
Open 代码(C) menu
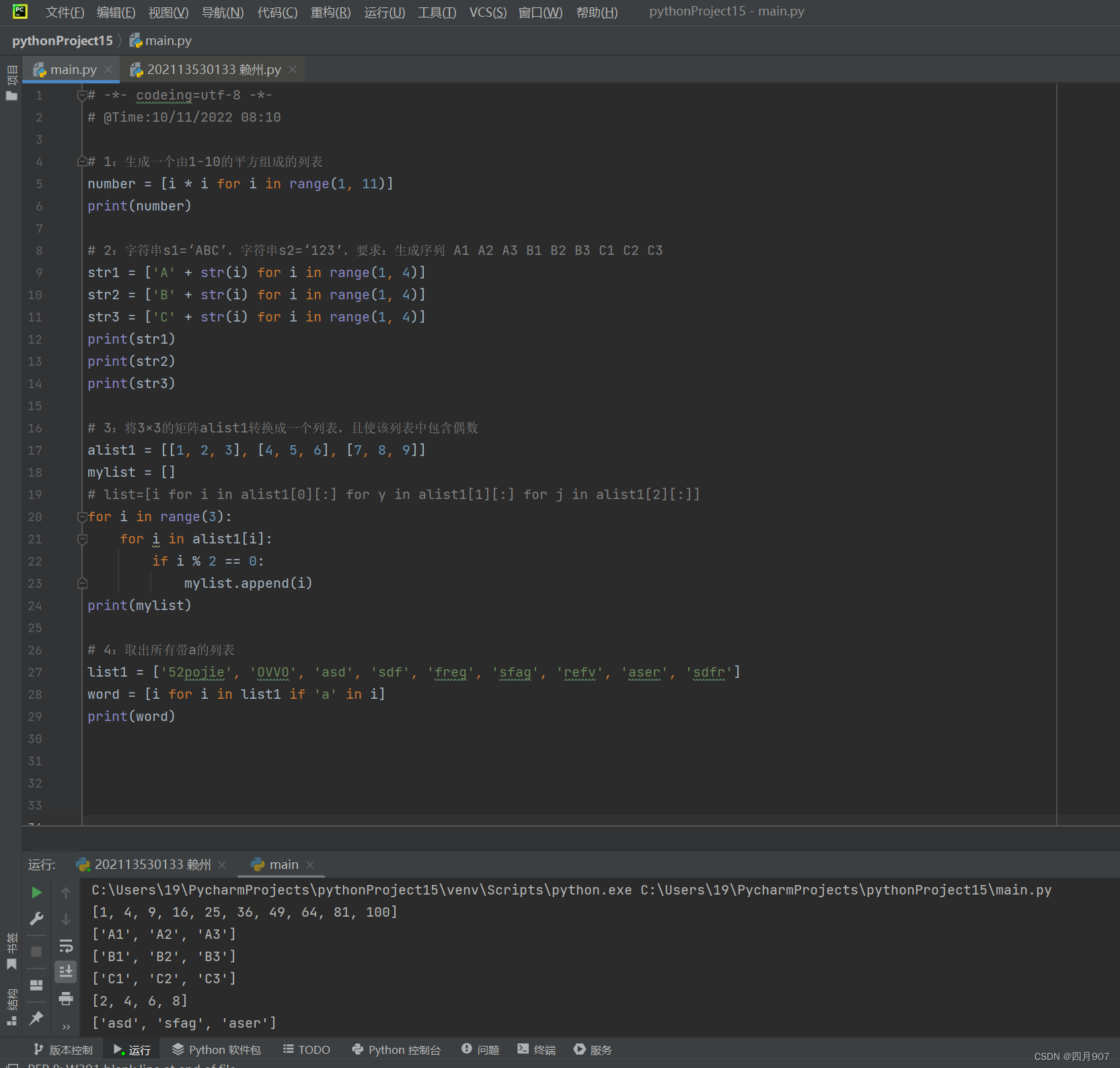point(277,13)
